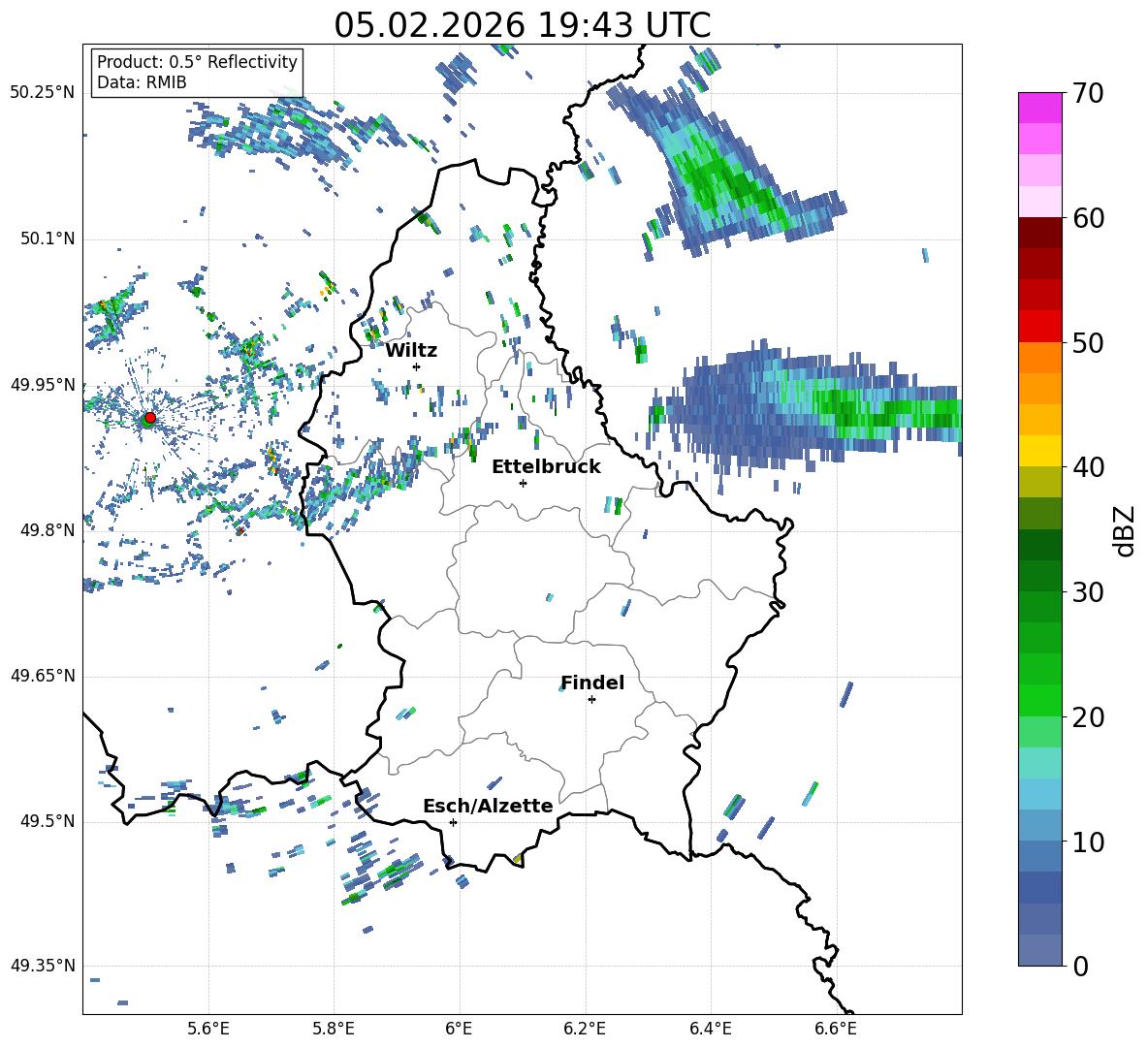Click the 6.4°E longitude label
The height and width of the screenshot is (1048, 1148).
[710, 1029]
